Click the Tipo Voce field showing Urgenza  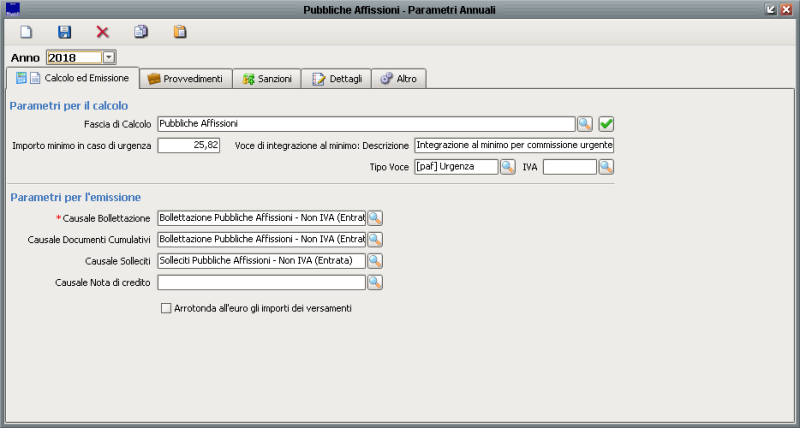pos(456,167)
